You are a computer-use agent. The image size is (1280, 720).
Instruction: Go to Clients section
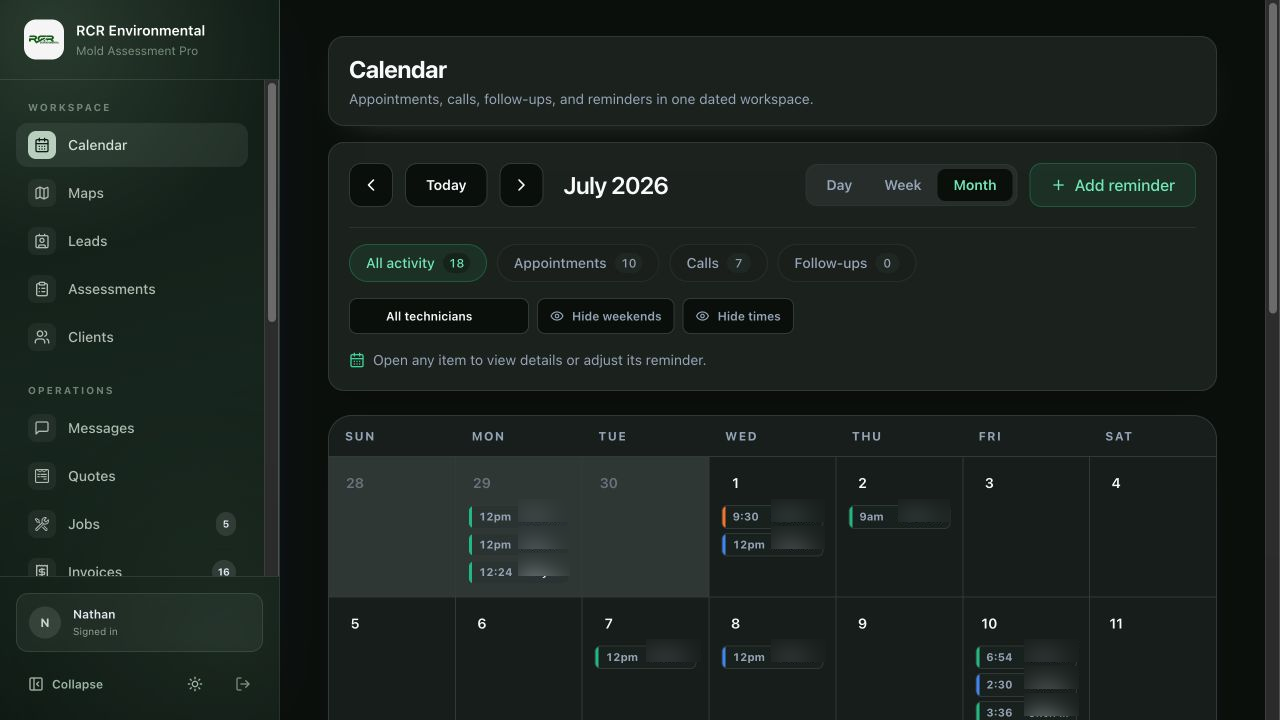point(132,337)
